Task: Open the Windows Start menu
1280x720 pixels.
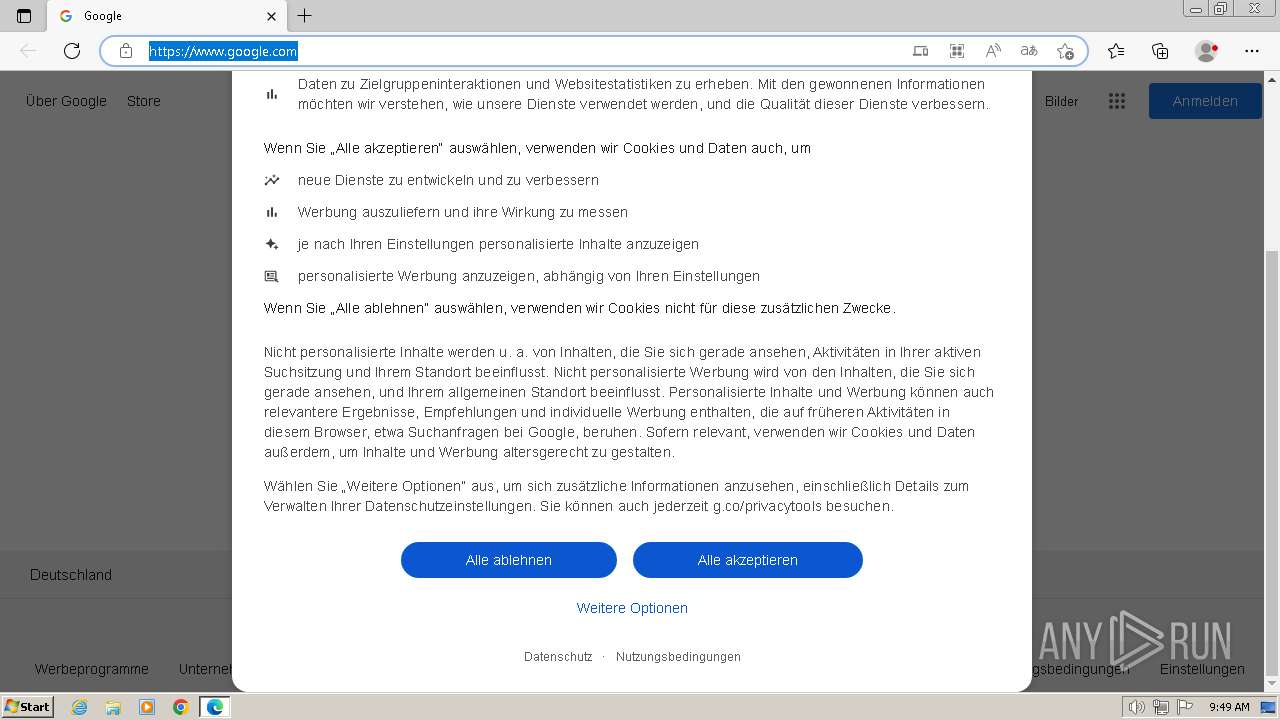Action: point(27,707)
